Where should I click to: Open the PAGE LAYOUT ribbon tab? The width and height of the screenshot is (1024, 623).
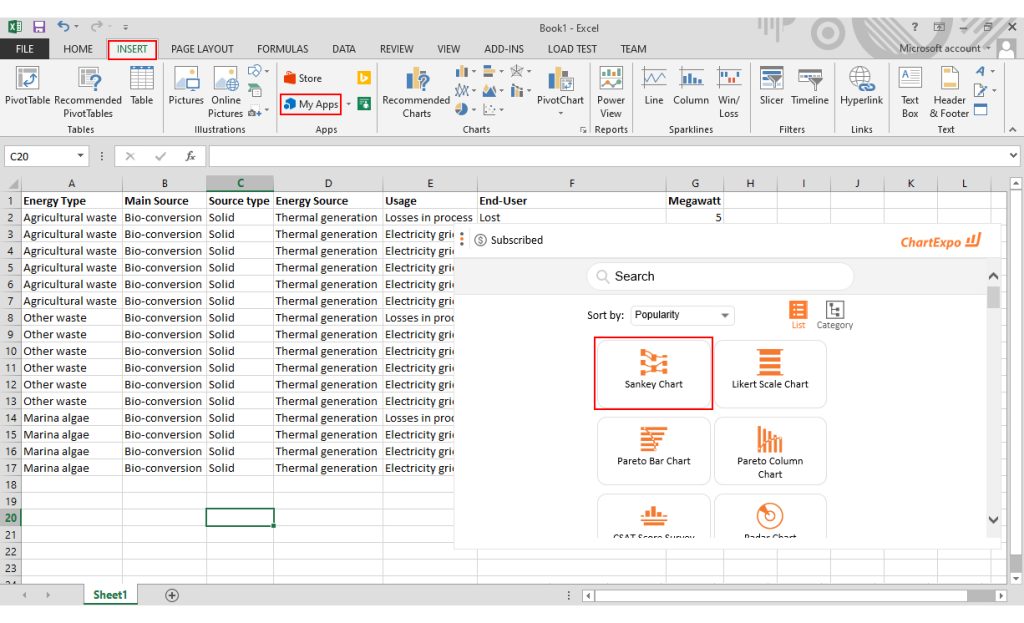click(202, 49)
